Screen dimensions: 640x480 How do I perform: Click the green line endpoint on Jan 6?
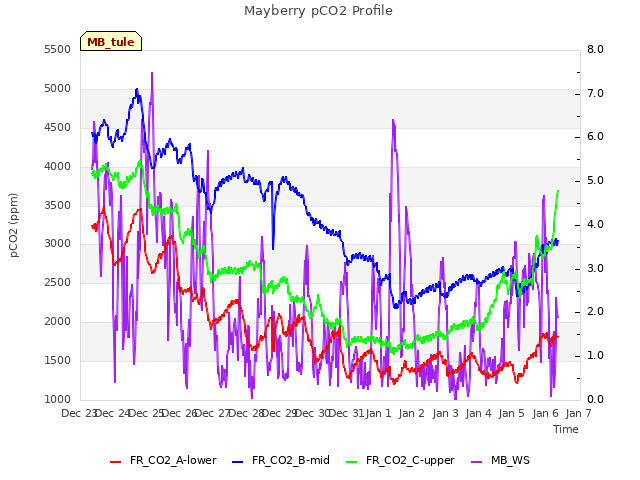tap(558, 191)
